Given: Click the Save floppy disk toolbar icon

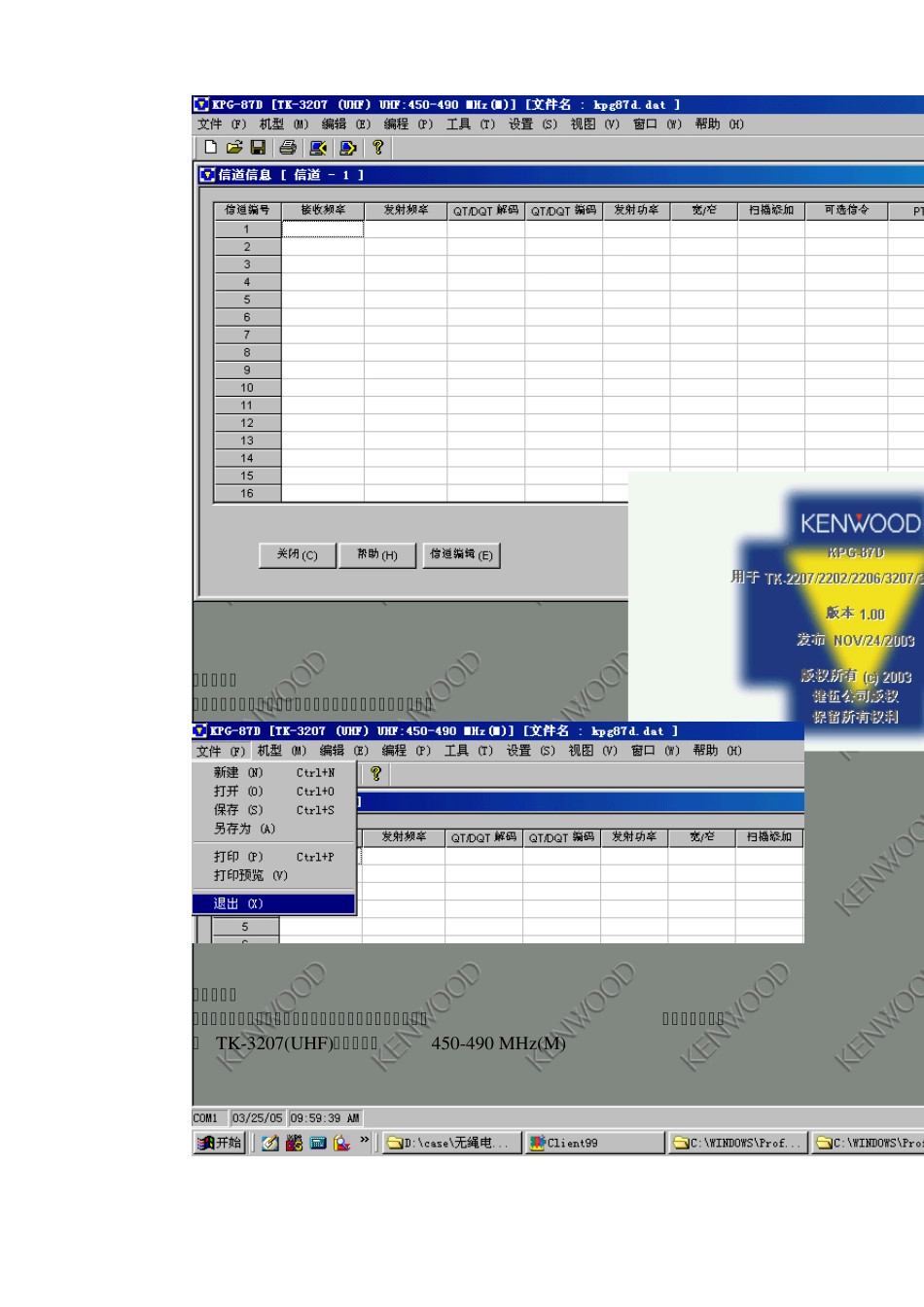Looking at the screenshot, I should [258, 148].
